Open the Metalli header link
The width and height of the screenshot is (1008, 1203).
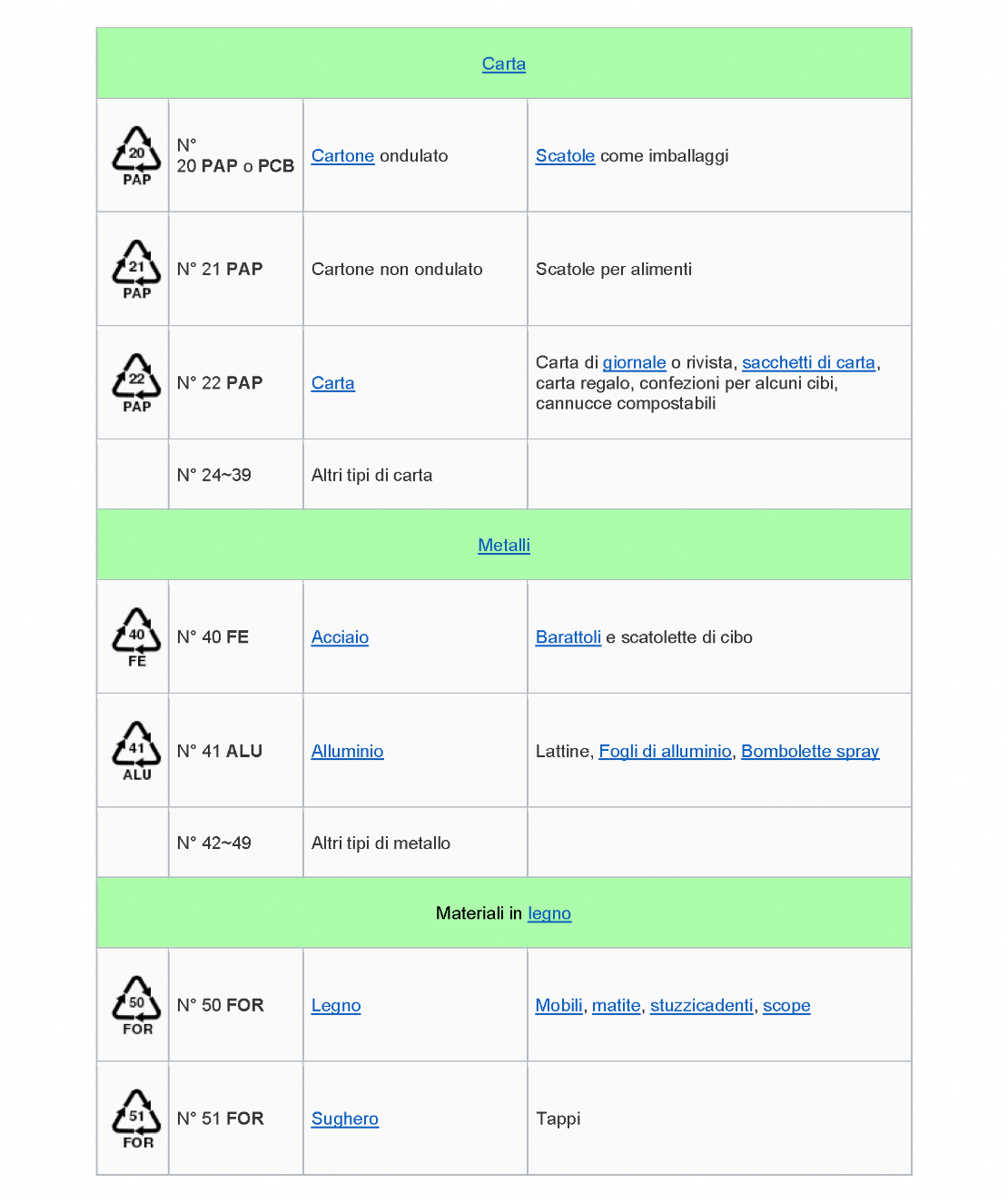(x=504, y=545)
